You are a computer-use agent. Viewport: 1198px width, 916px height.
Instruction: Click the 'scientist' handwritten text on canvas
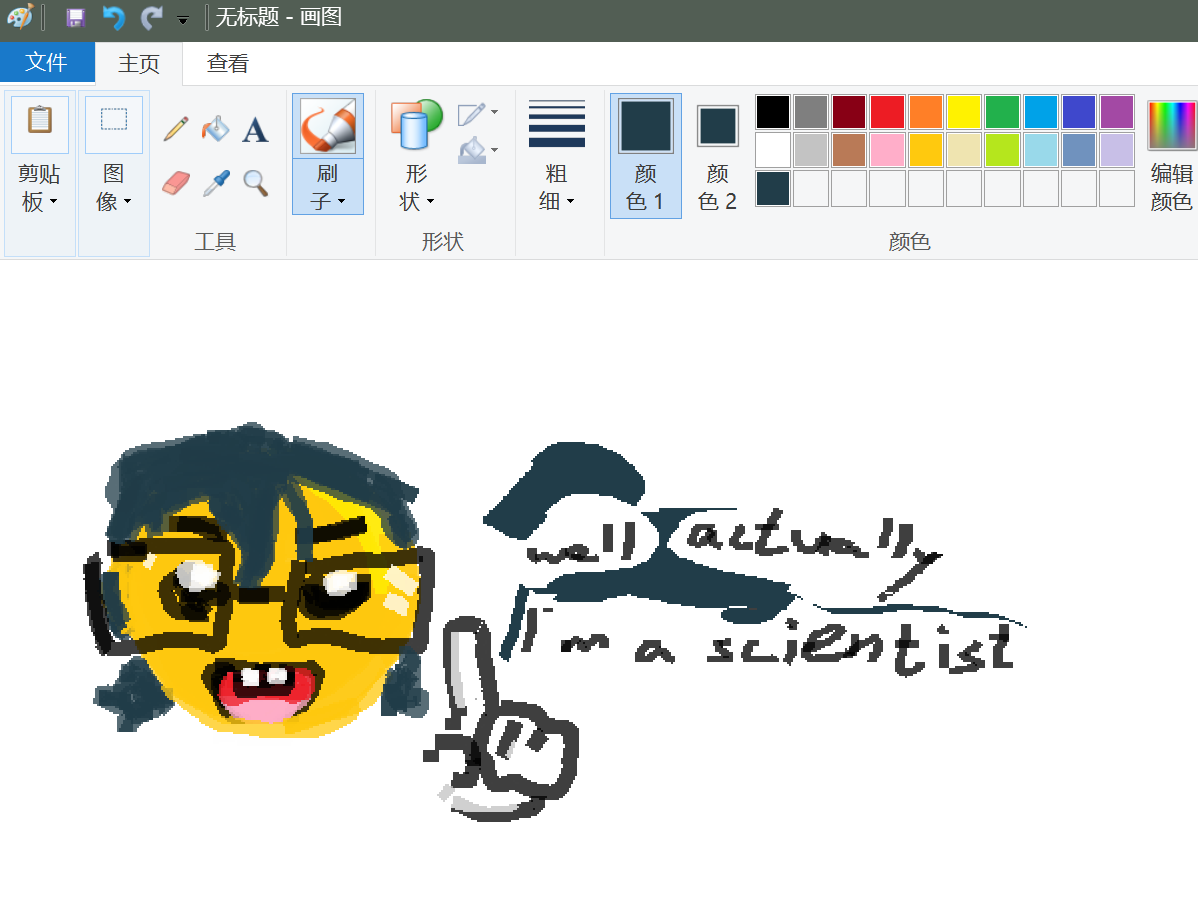pyautogui.click(x=862, y=649)
